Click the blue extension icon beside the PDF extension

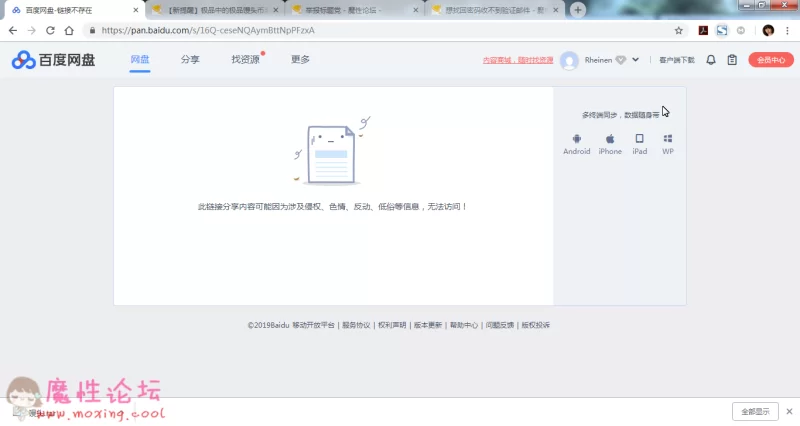tap(722, 31)
